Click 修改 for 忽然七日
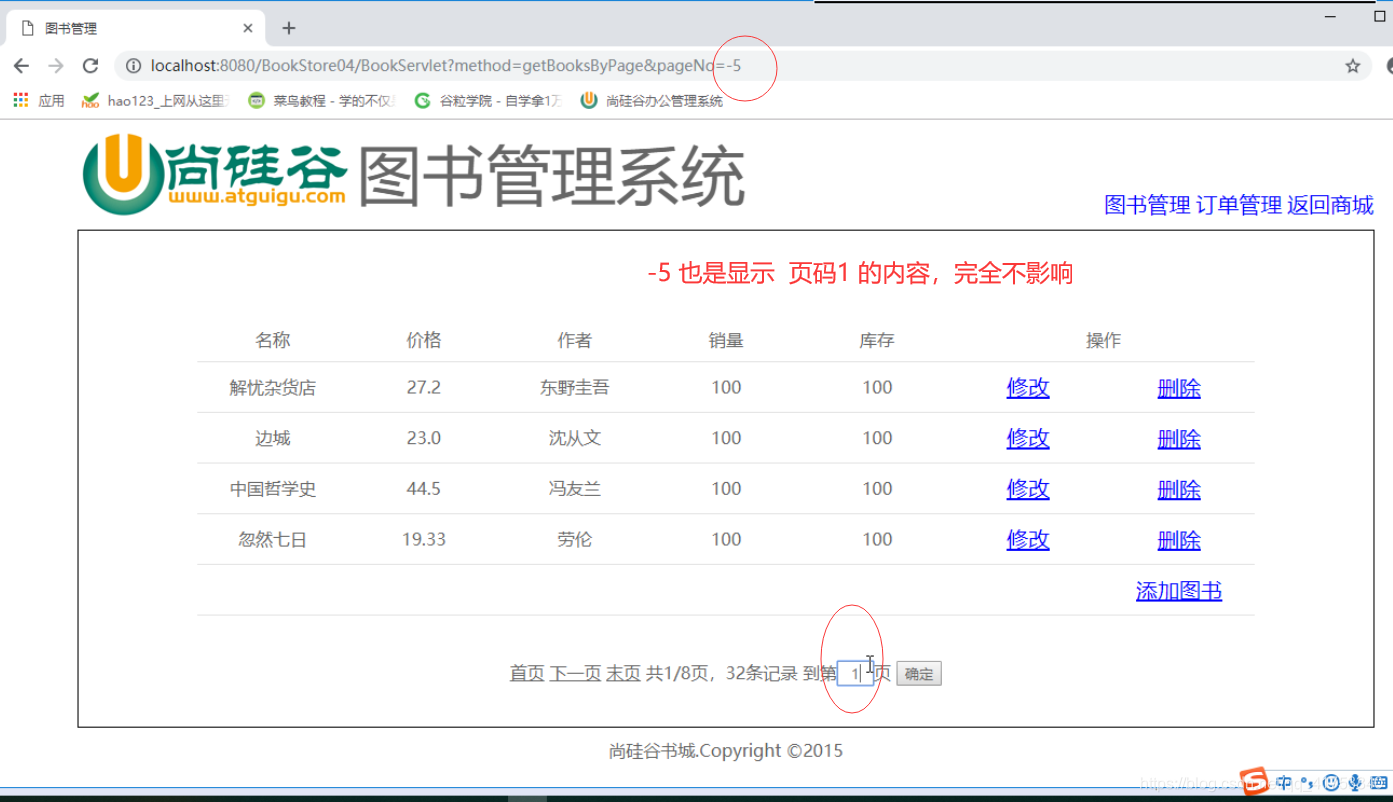1393x802 pixels. pyautogui.click(x=1028, y=540)
